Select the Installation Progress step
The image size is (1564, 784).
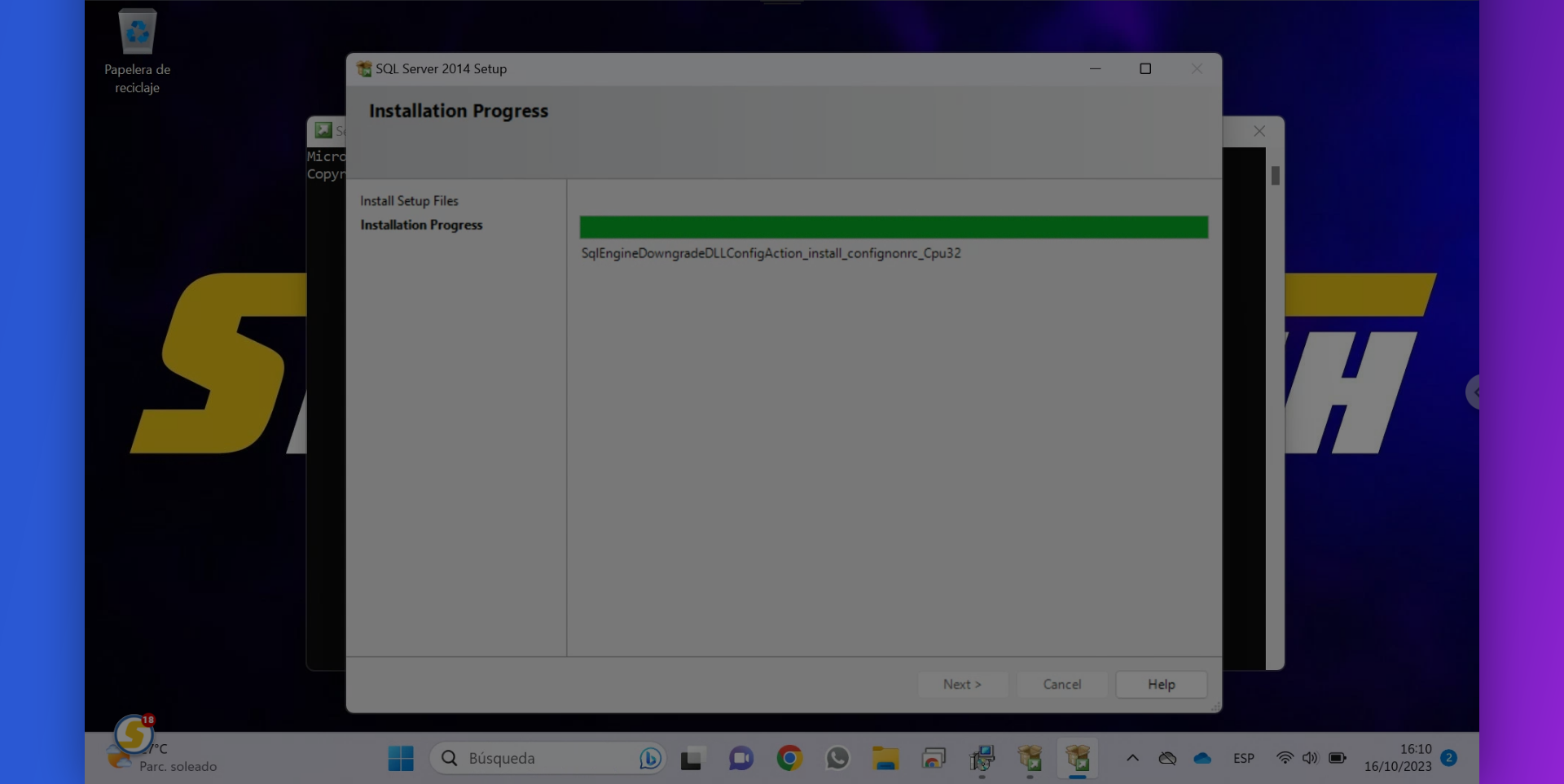point(421,225)
